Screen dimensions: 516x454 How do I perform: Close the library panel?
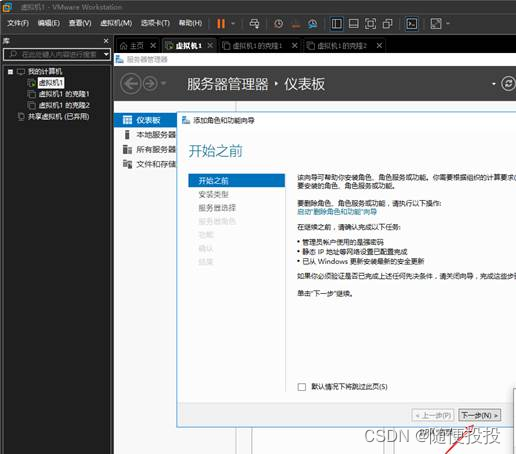106,41
